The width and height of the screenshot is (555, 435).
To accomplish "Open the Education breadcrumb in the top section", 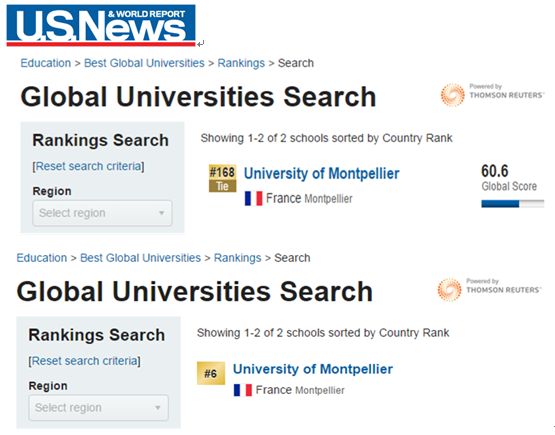I will tap(46, 63).
